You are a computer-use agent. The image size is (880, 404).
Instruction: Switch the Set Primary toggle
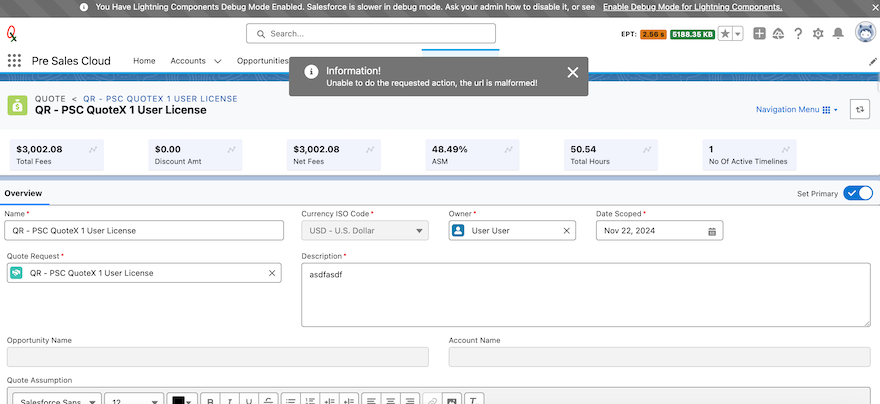(x=858, y=194)
